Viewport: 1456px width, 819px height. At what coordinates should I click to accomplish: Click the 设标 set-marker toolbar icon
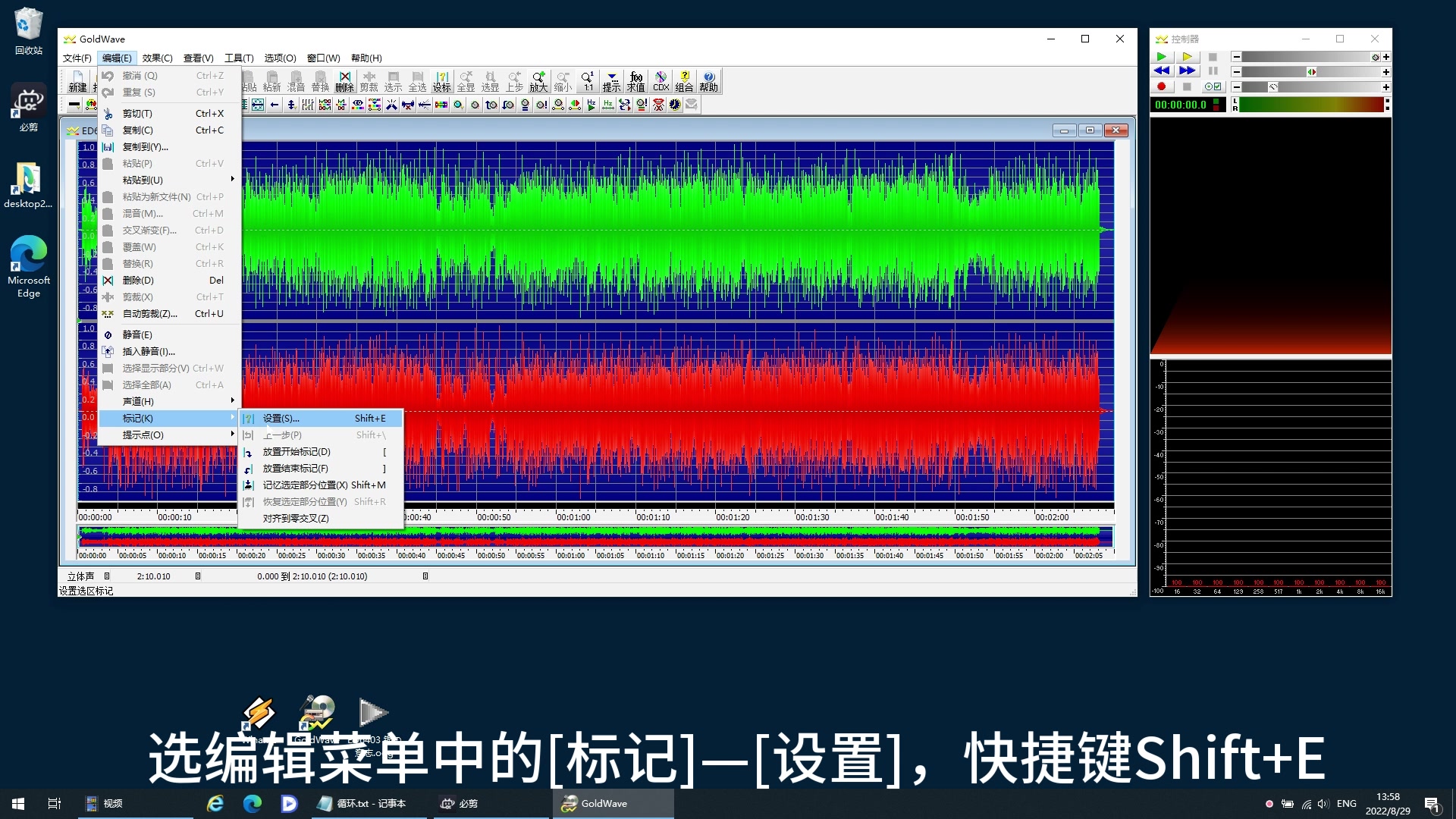click(x=442, y=82)
